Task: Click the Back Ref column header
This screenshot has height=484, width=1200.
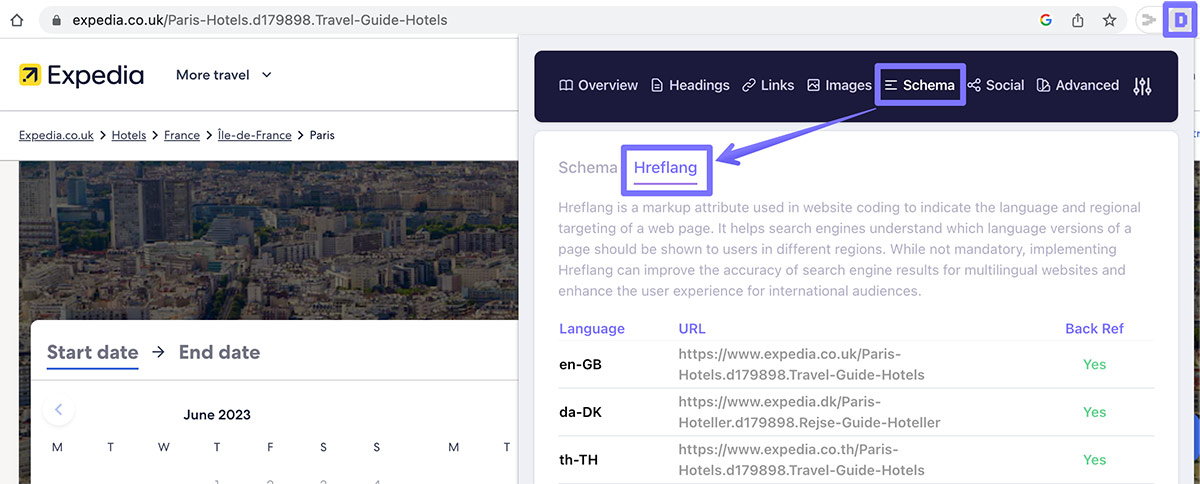Action: [x=1095, y=329]
